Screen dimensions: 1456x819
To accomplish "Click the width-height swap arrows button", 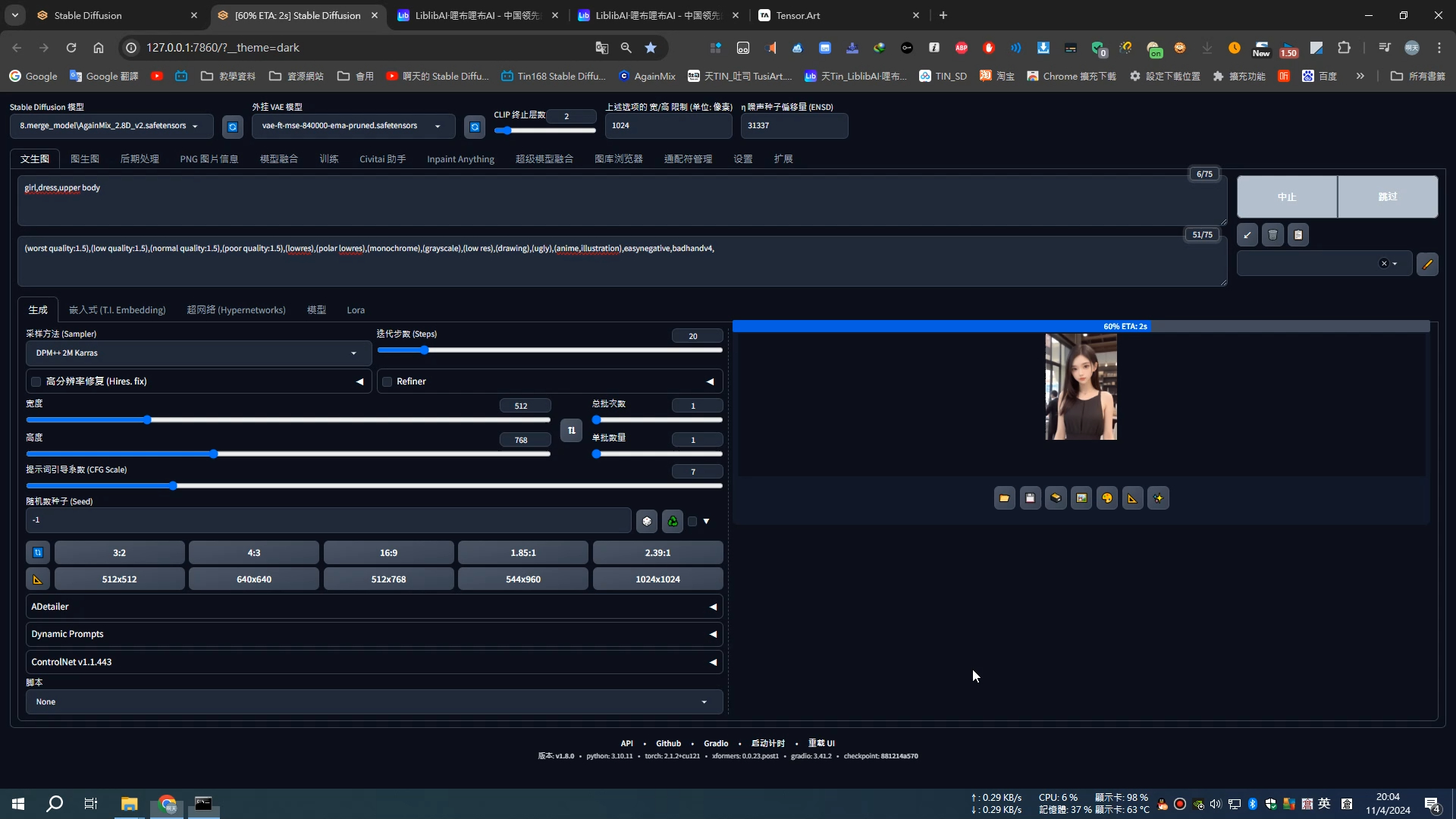I will pyautogui.click(x=571, y=430).
